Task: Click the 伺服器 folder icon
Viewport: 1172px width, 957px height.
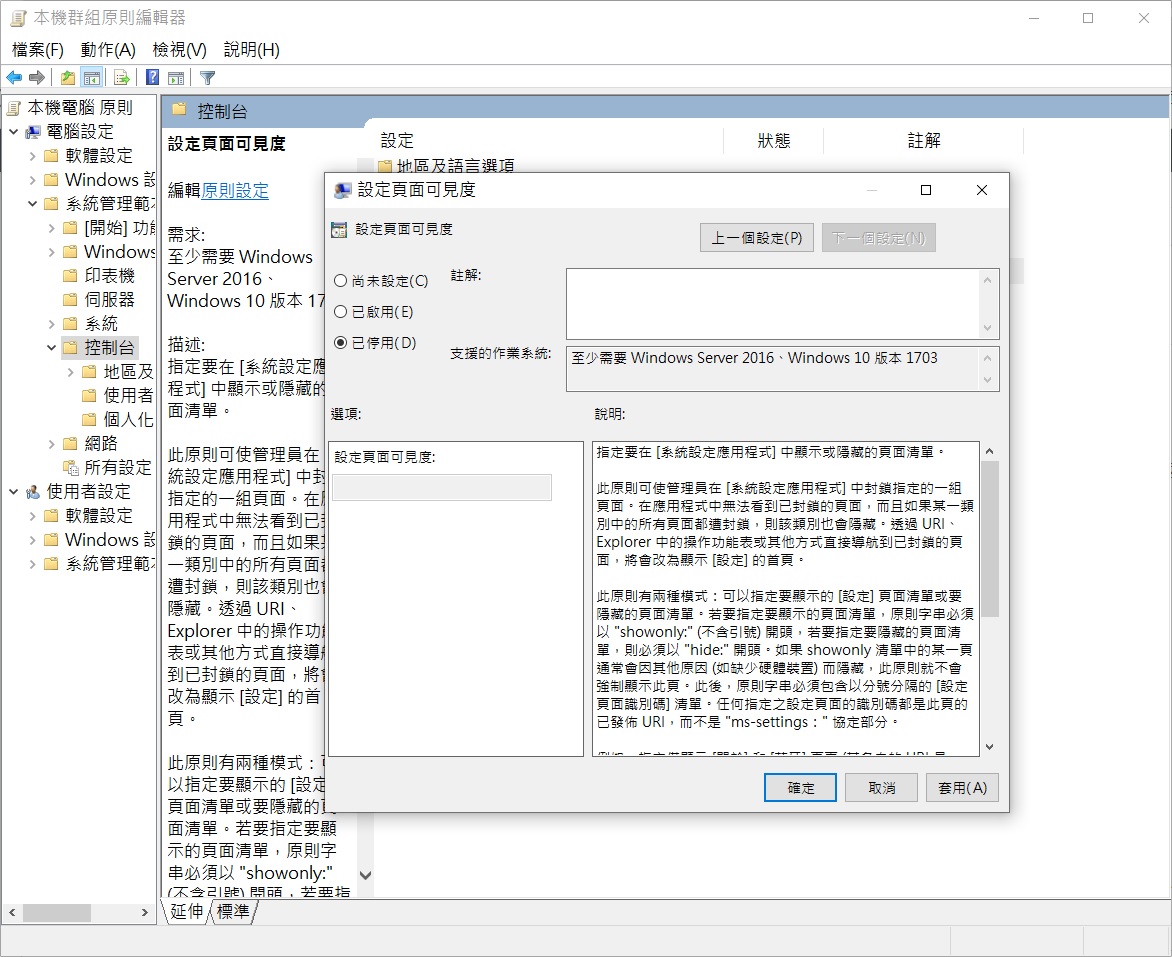Action: [x=70, y=300]
